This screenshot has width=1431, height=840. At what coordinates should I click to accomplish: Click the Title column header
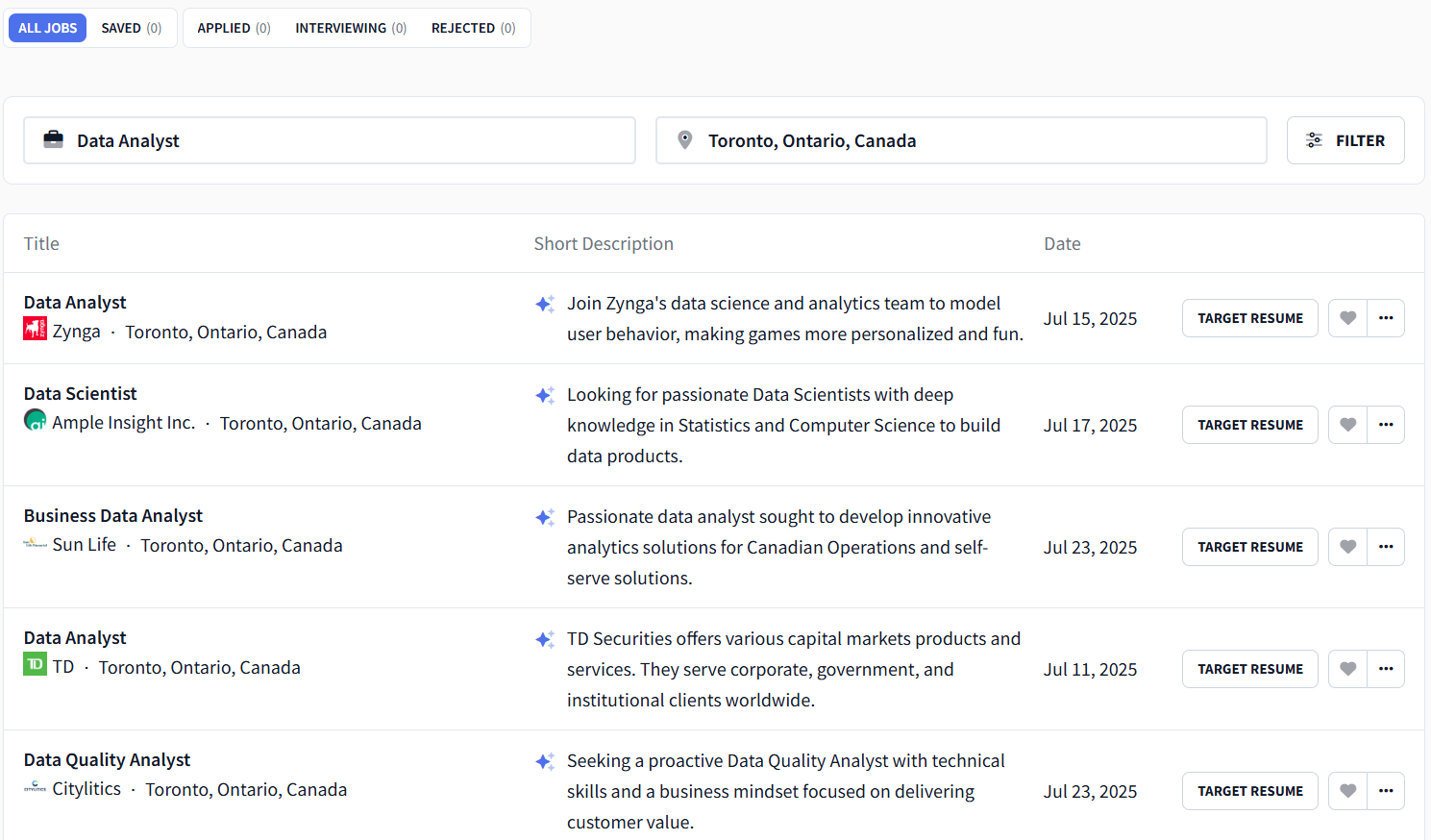(x=41, y=244)
